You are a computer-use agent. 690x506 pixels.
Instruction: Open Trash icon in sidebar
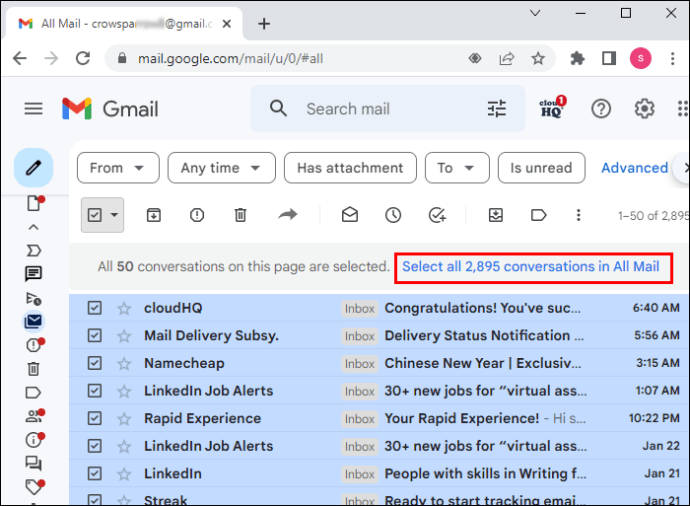click(x=33, y=369)
